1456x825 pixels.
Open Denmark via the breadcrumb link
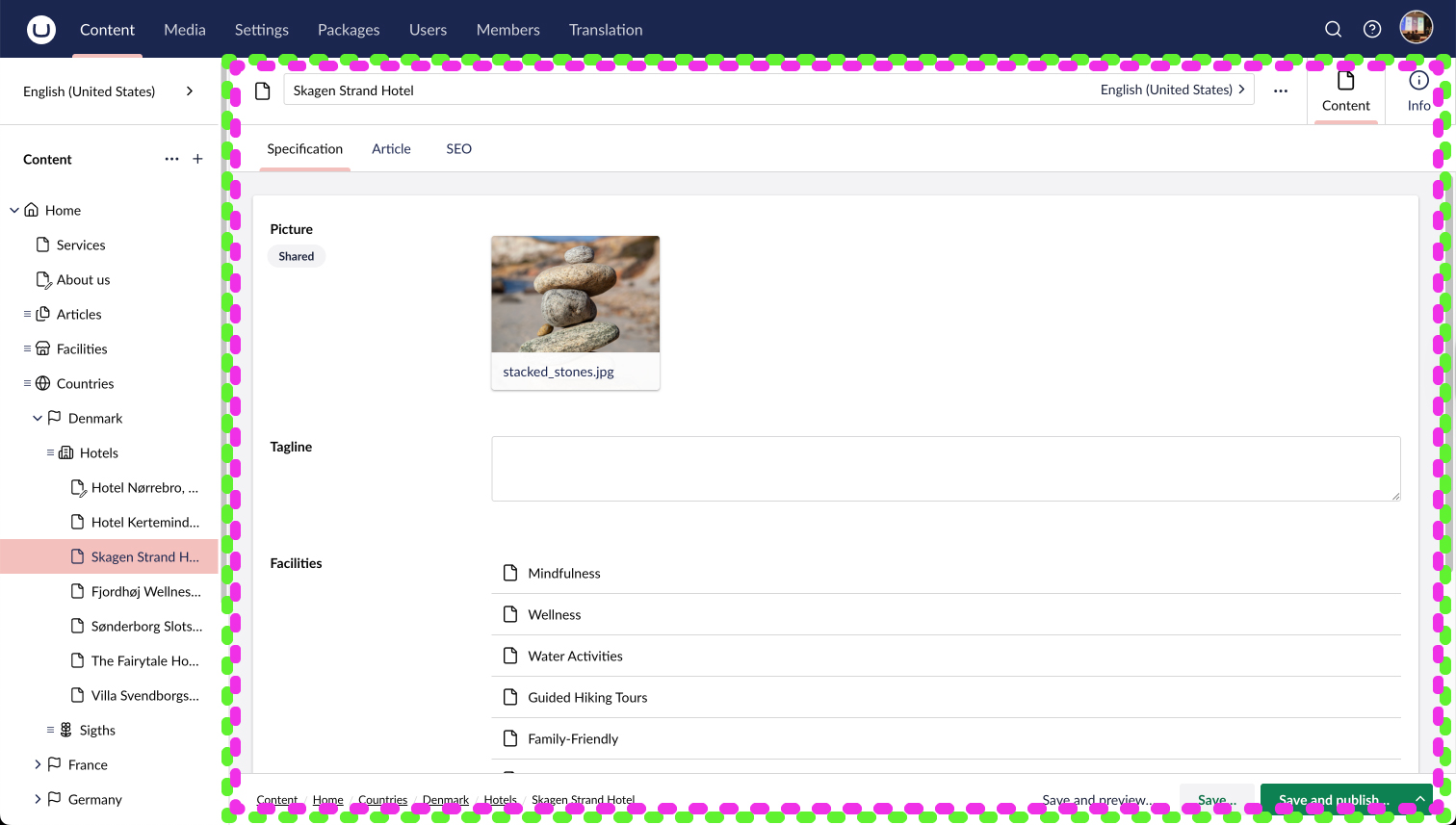[445, 800]
